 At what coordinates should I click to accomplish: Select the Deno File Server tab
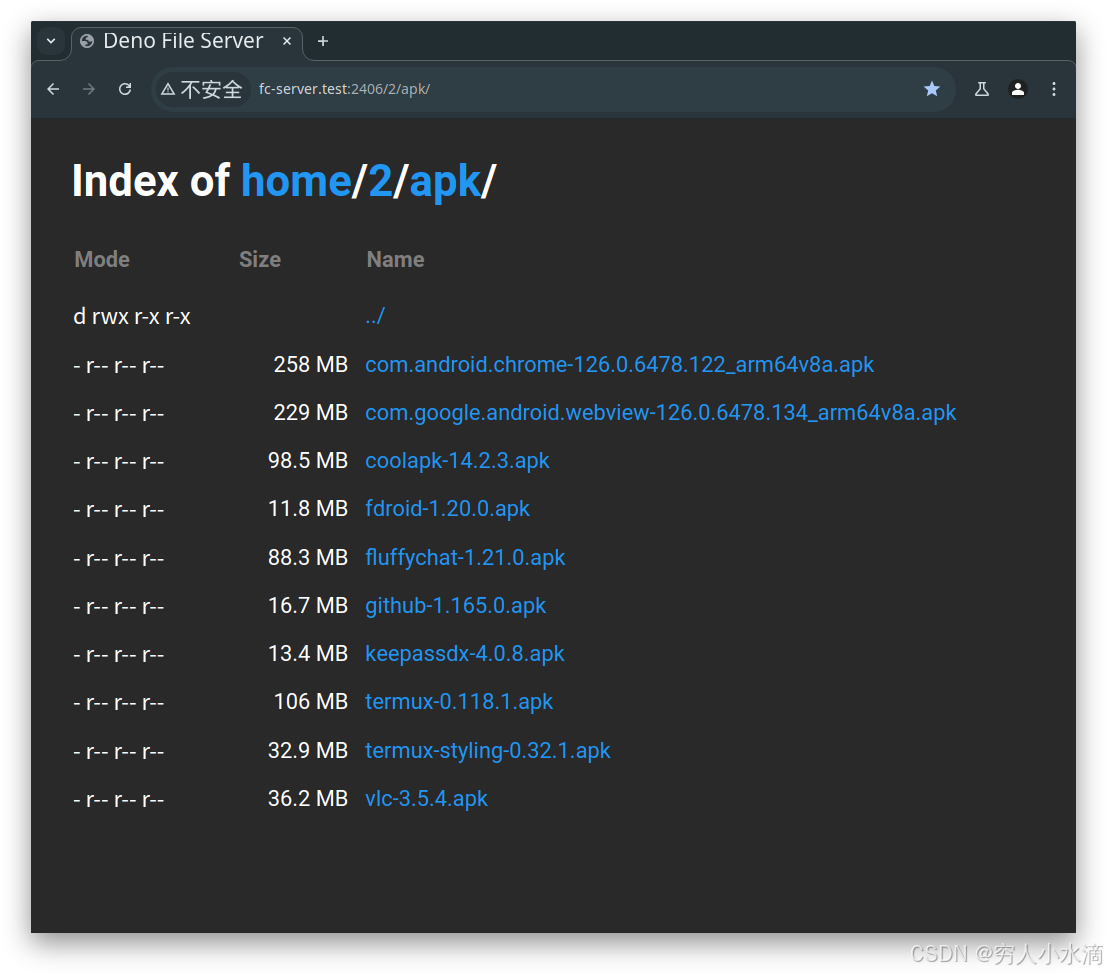(x=187, y=42)
